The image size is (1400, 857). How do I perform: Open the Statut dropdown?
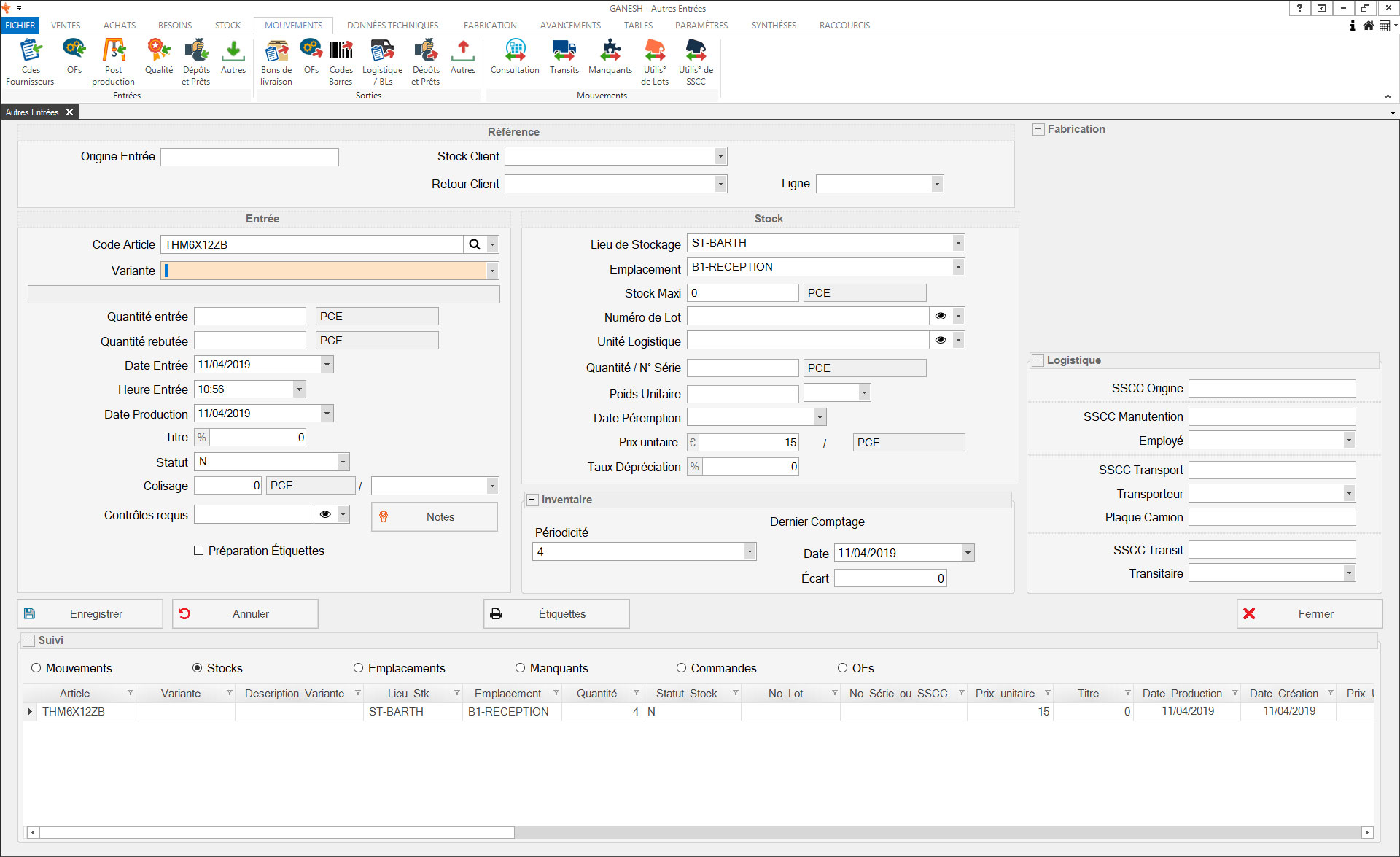342,462
